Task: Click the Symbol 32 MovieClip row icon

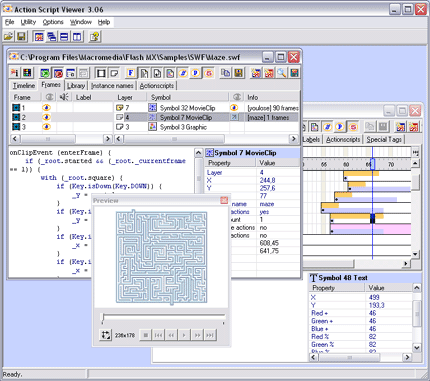Action: [x=152, y=108]
